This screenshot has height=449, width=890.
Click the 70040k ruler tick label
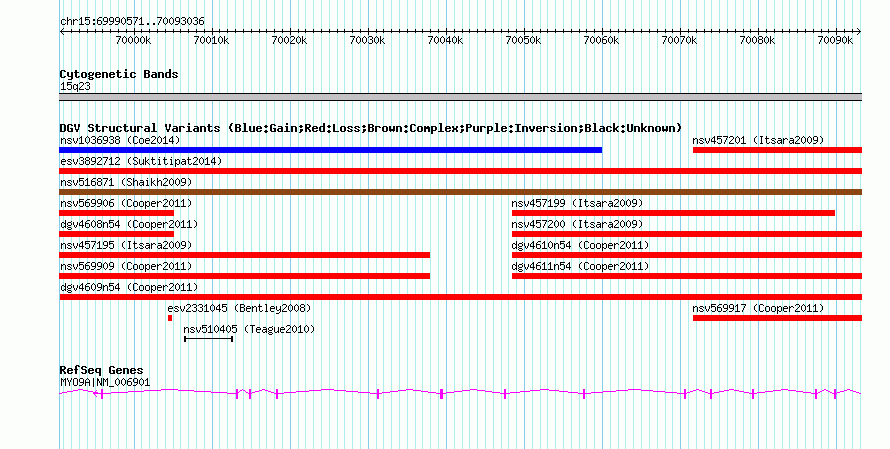coord(445,41)
